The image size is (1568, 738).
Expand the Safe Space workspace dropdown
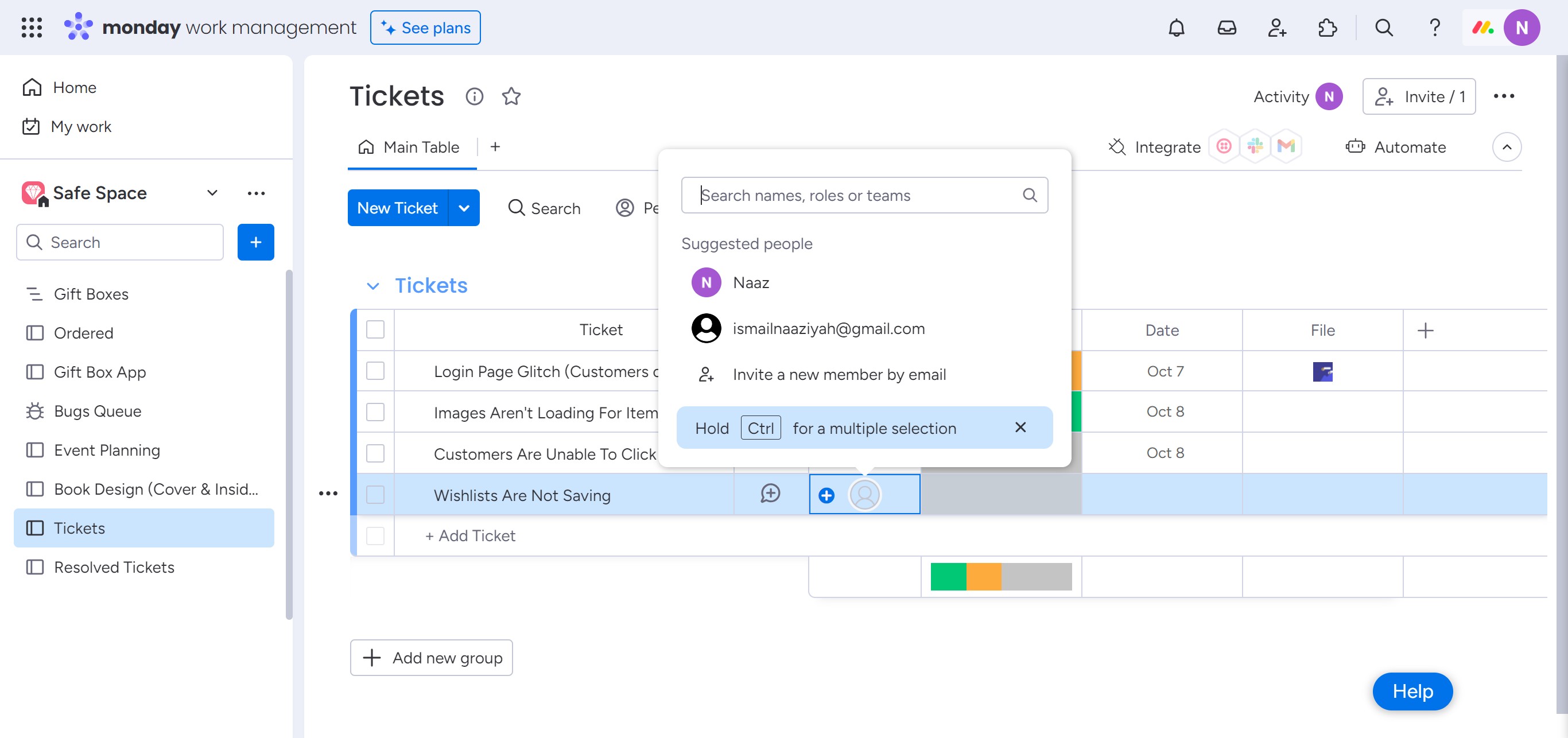pos(212,193)
